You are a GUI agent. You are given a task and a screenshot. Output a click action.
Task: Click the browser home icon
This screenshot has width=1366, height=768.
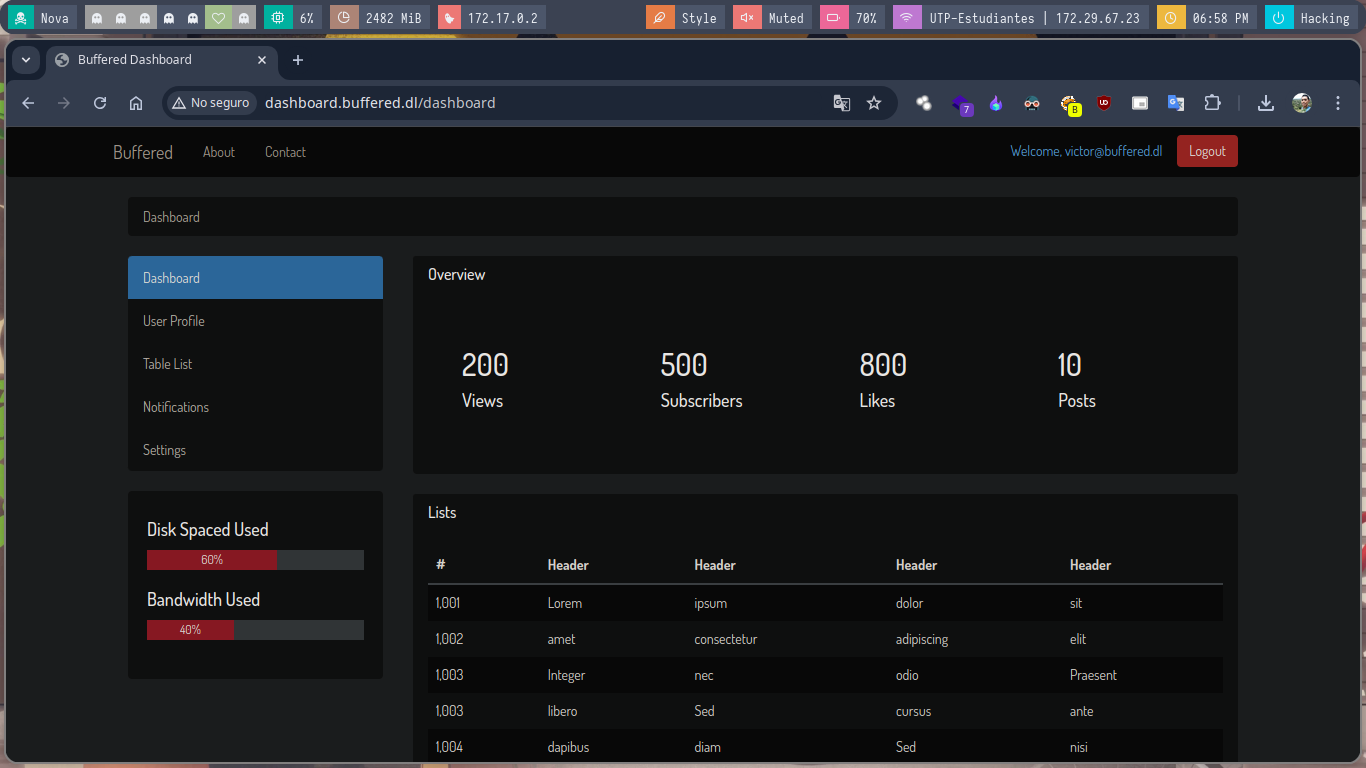tap(136, 103)
